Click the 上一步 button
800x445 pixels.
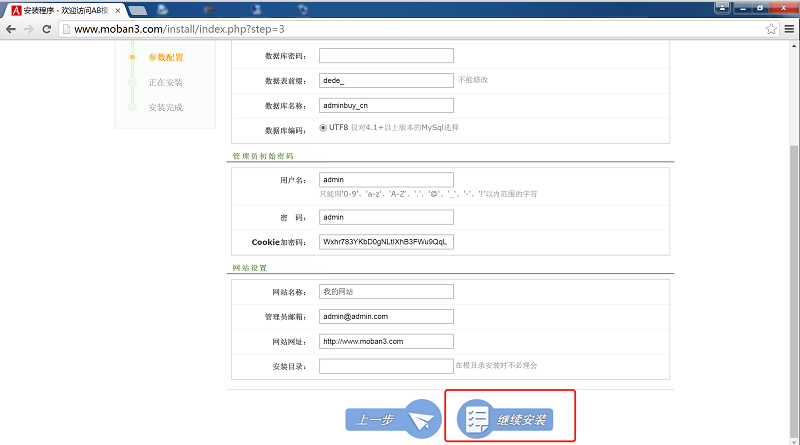point(393,419)
